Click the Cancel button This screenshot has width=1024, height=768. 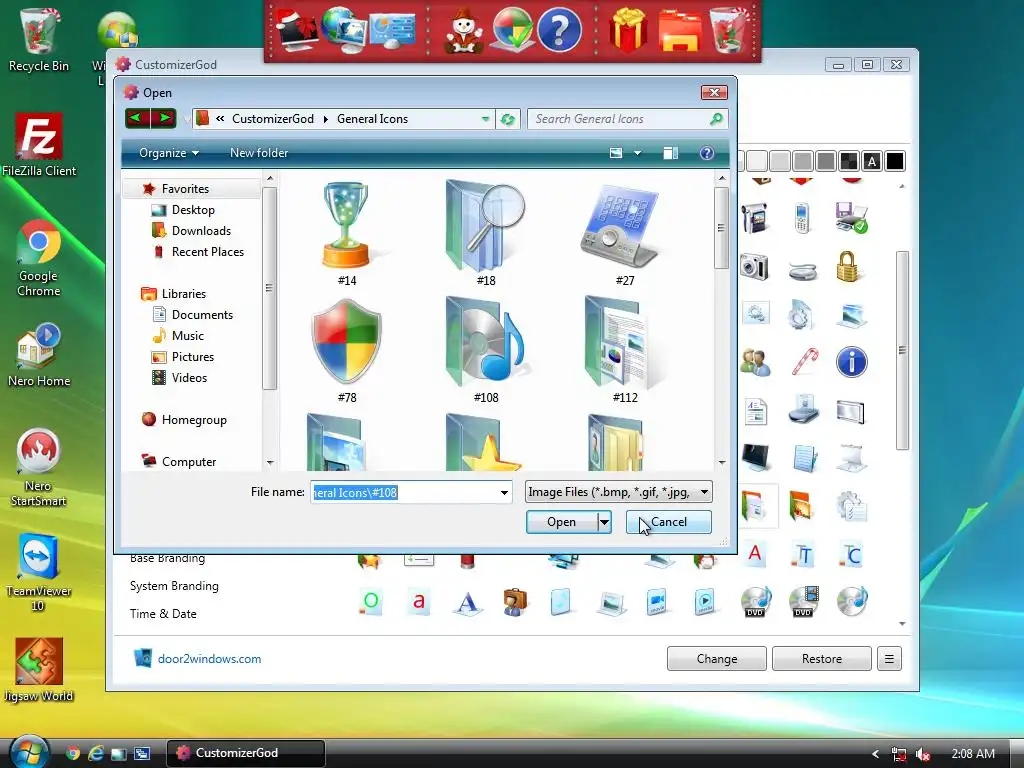[669, 522]
